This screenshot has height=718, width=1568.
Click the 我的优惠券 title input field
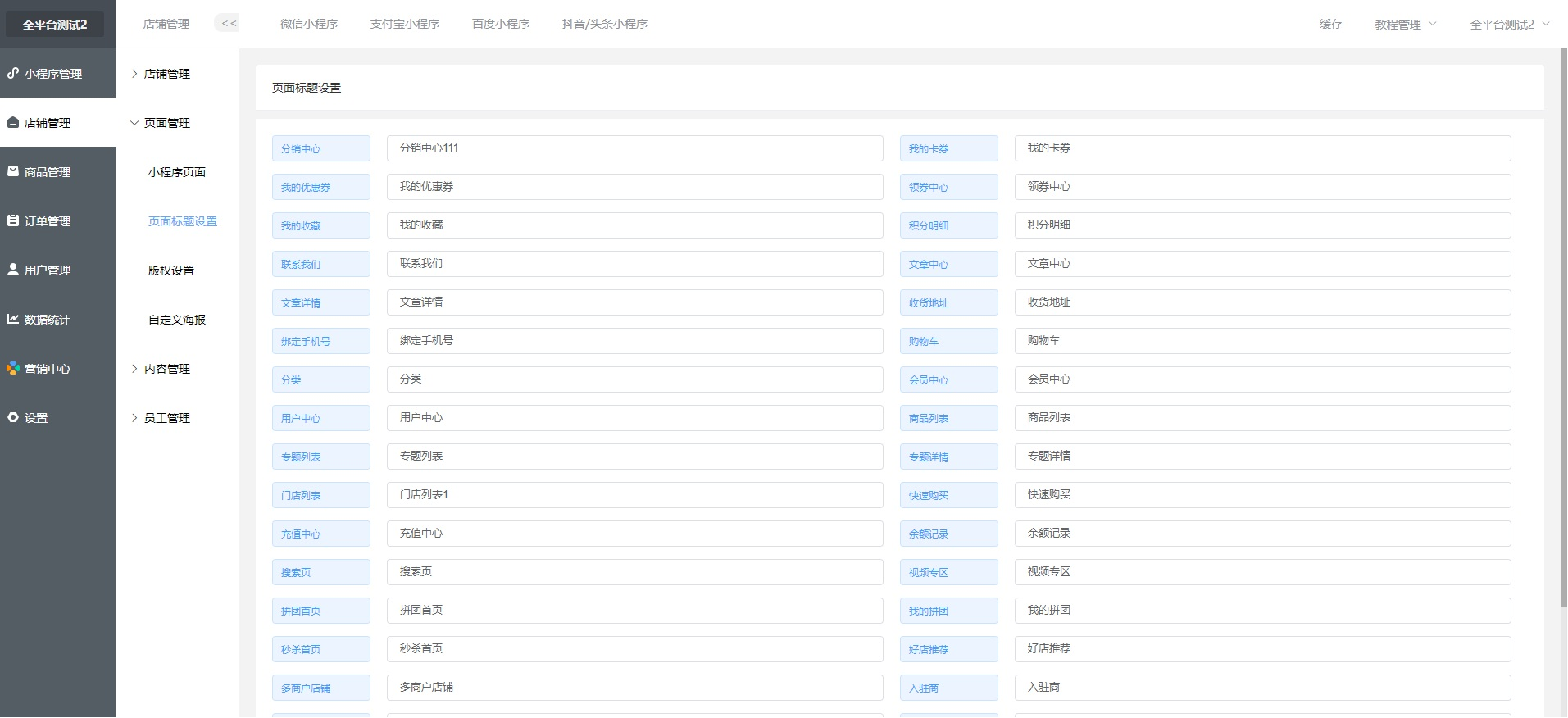635,187
